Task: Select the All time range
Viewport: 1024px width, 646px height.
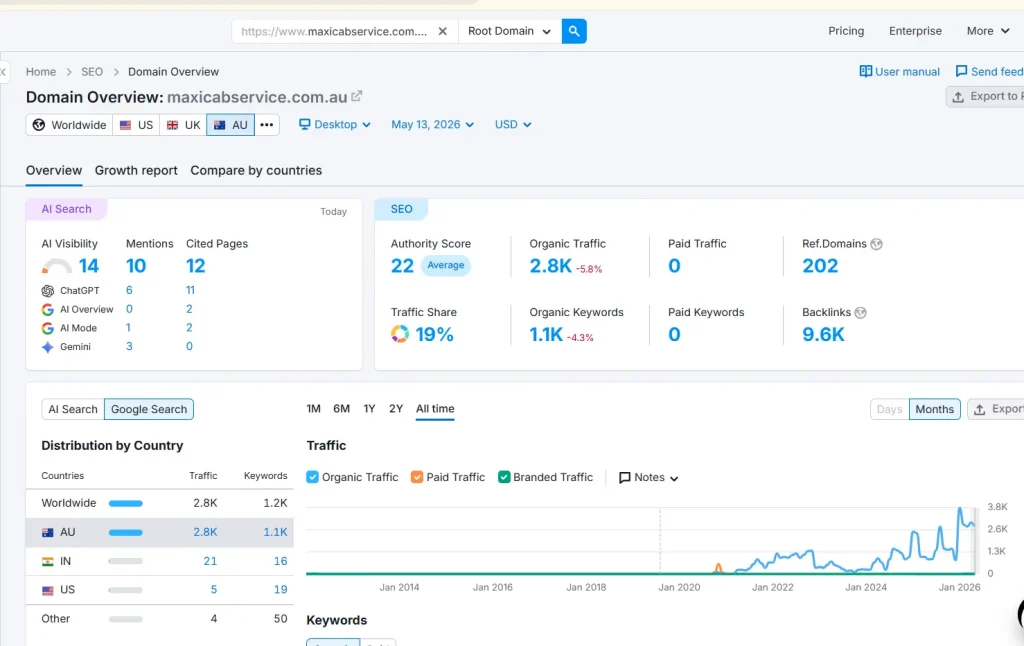Action: pyautogui.click(x=435, y=409)
